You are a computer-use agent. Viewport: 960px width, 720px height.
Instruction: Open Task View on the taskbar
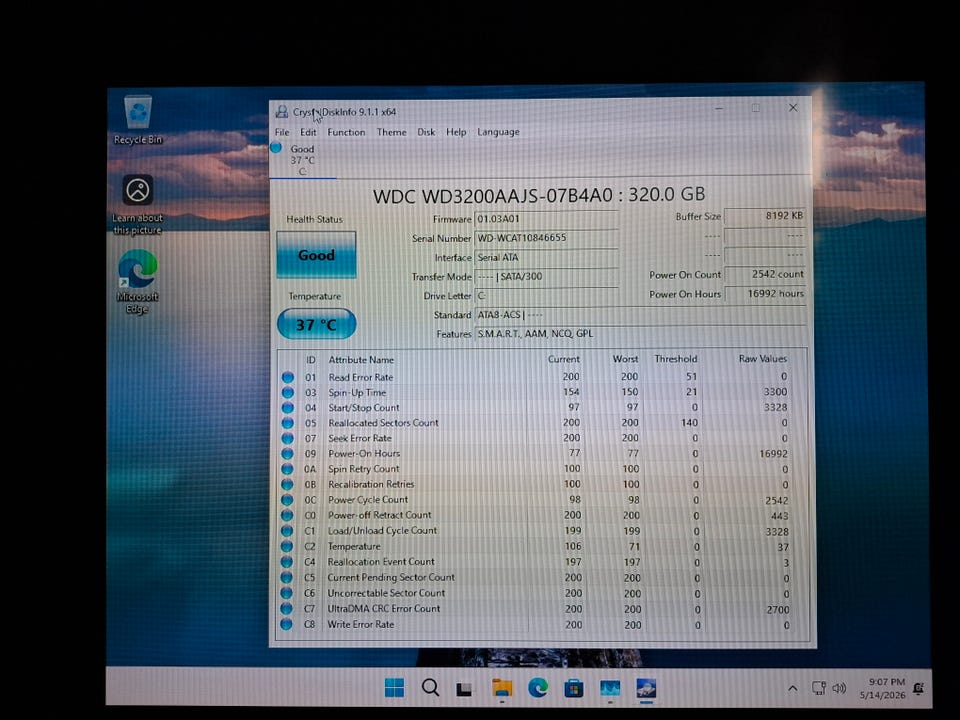click(x=465, y=689)
